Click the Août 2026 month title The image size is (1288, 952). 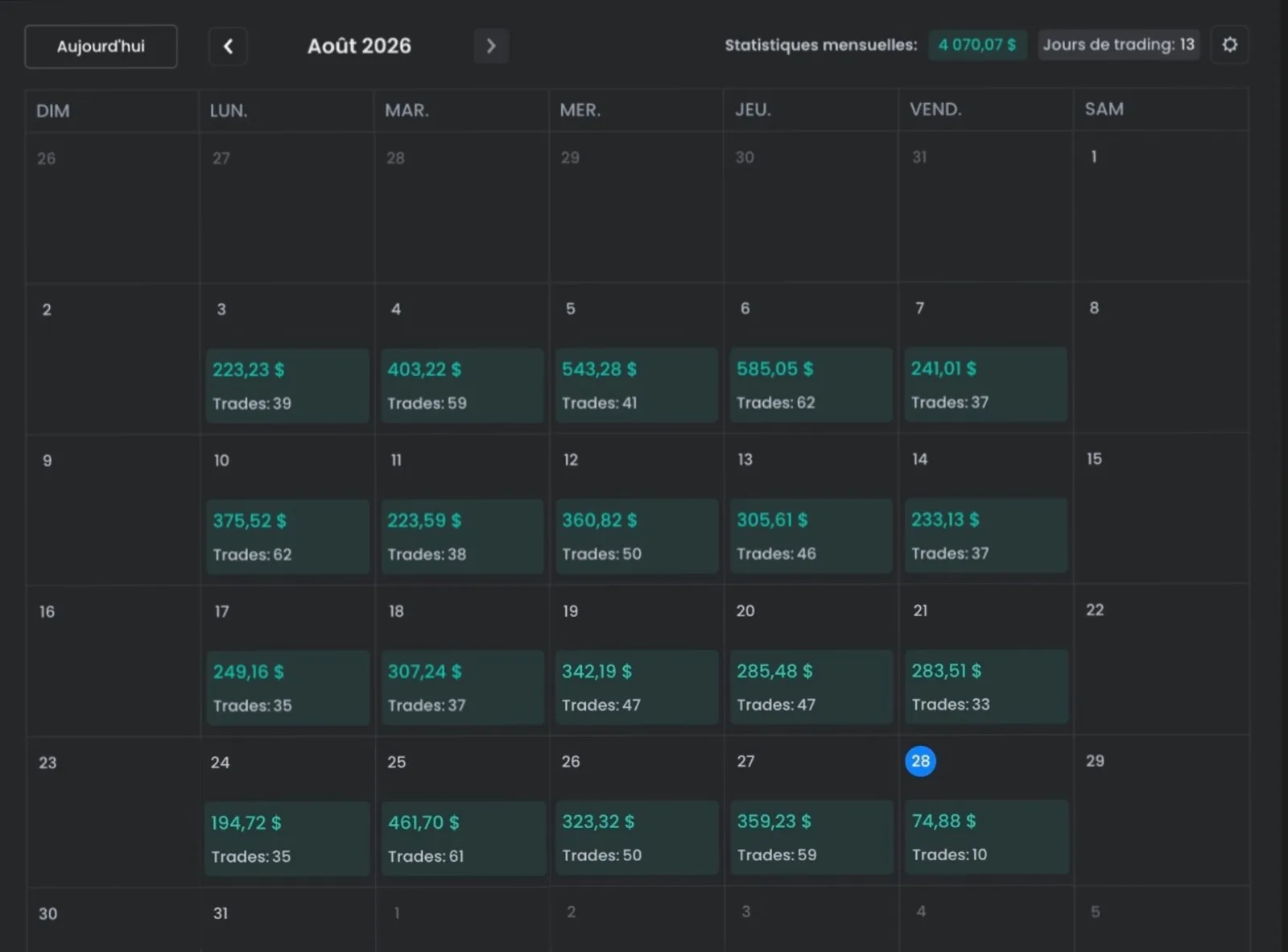click(359, 46)
